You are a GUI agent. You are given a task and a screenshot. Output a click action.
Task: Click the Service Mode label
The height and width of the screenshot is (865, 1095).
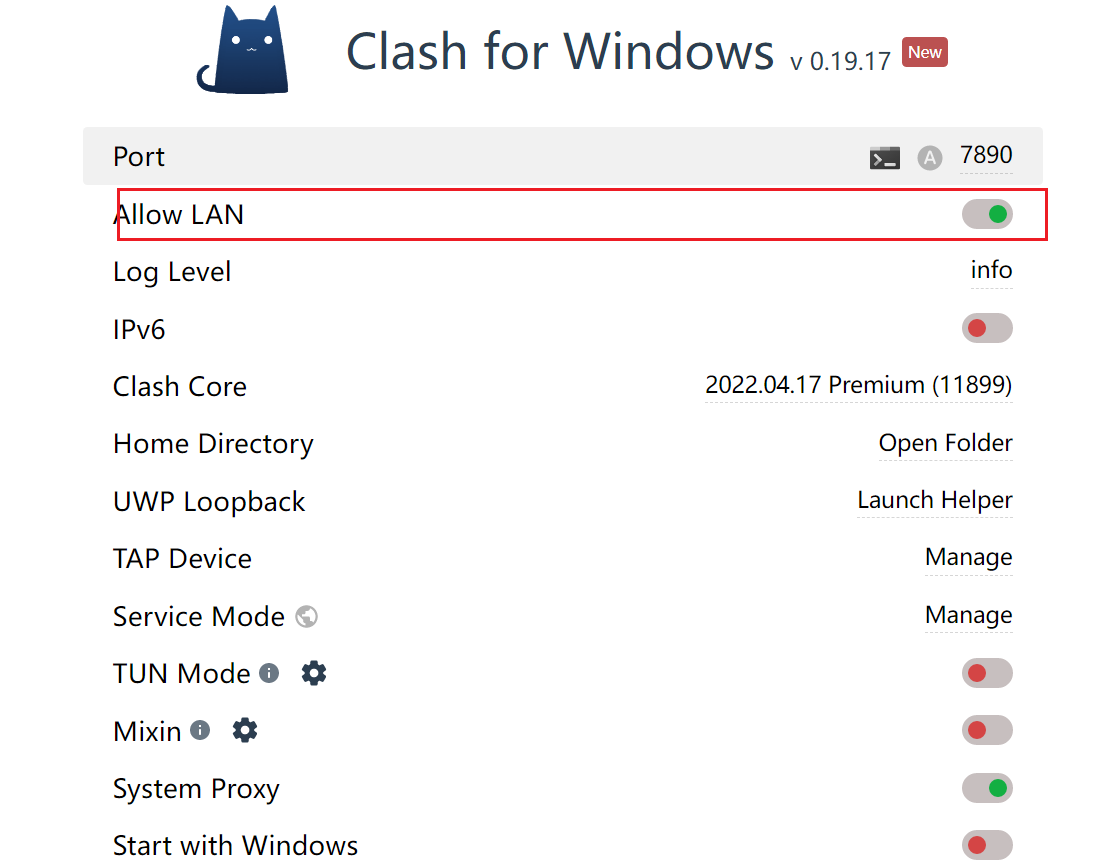coord(199,617)
